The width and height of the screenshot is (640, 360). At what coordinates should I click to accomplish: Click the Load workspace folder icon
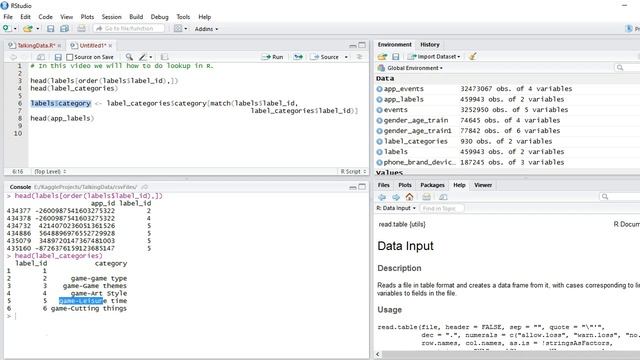pyautogui.click(x=382, y=57)
